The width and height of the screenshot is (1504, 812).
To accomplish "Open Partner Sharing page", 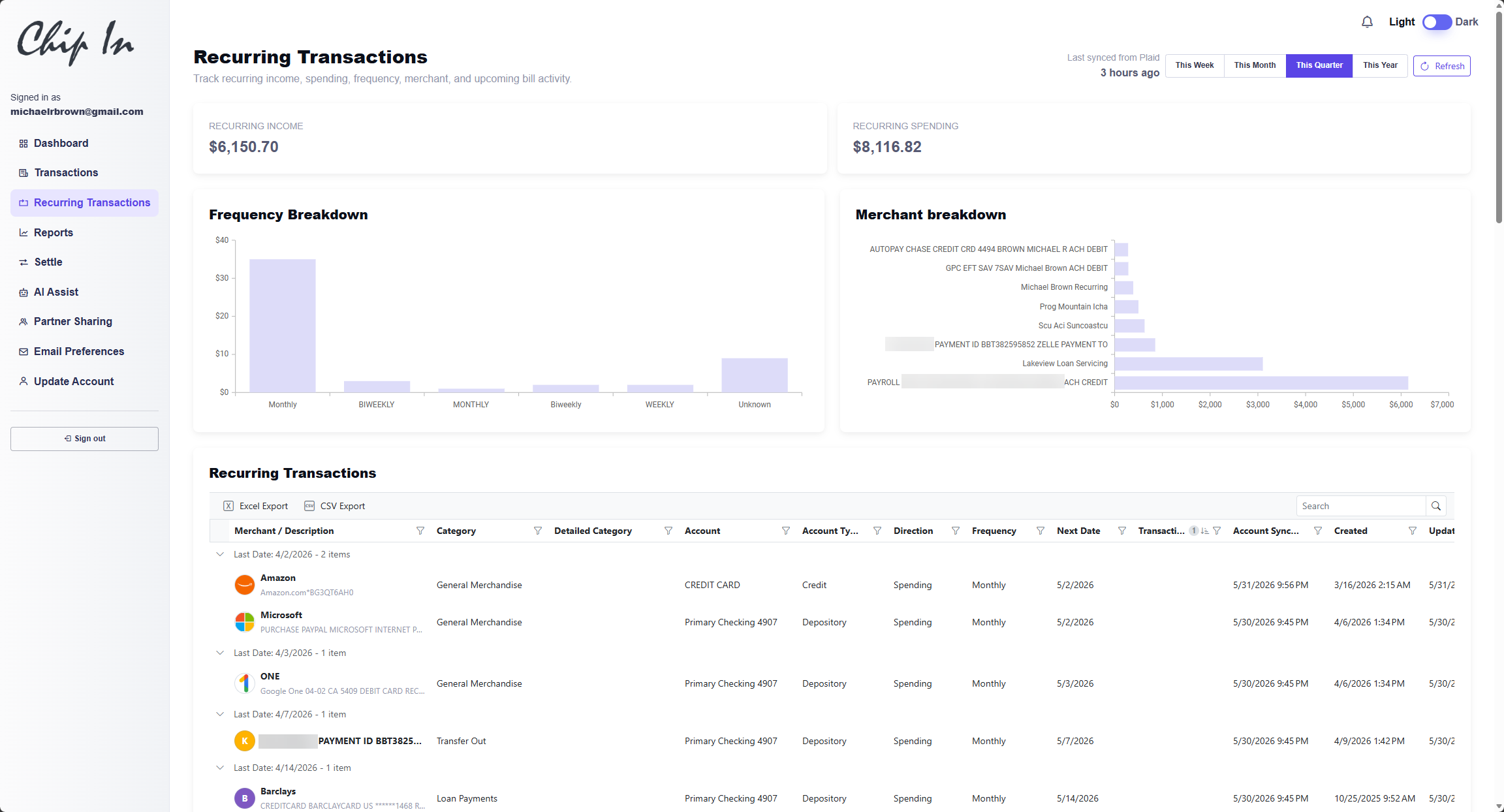I will 84,321.
